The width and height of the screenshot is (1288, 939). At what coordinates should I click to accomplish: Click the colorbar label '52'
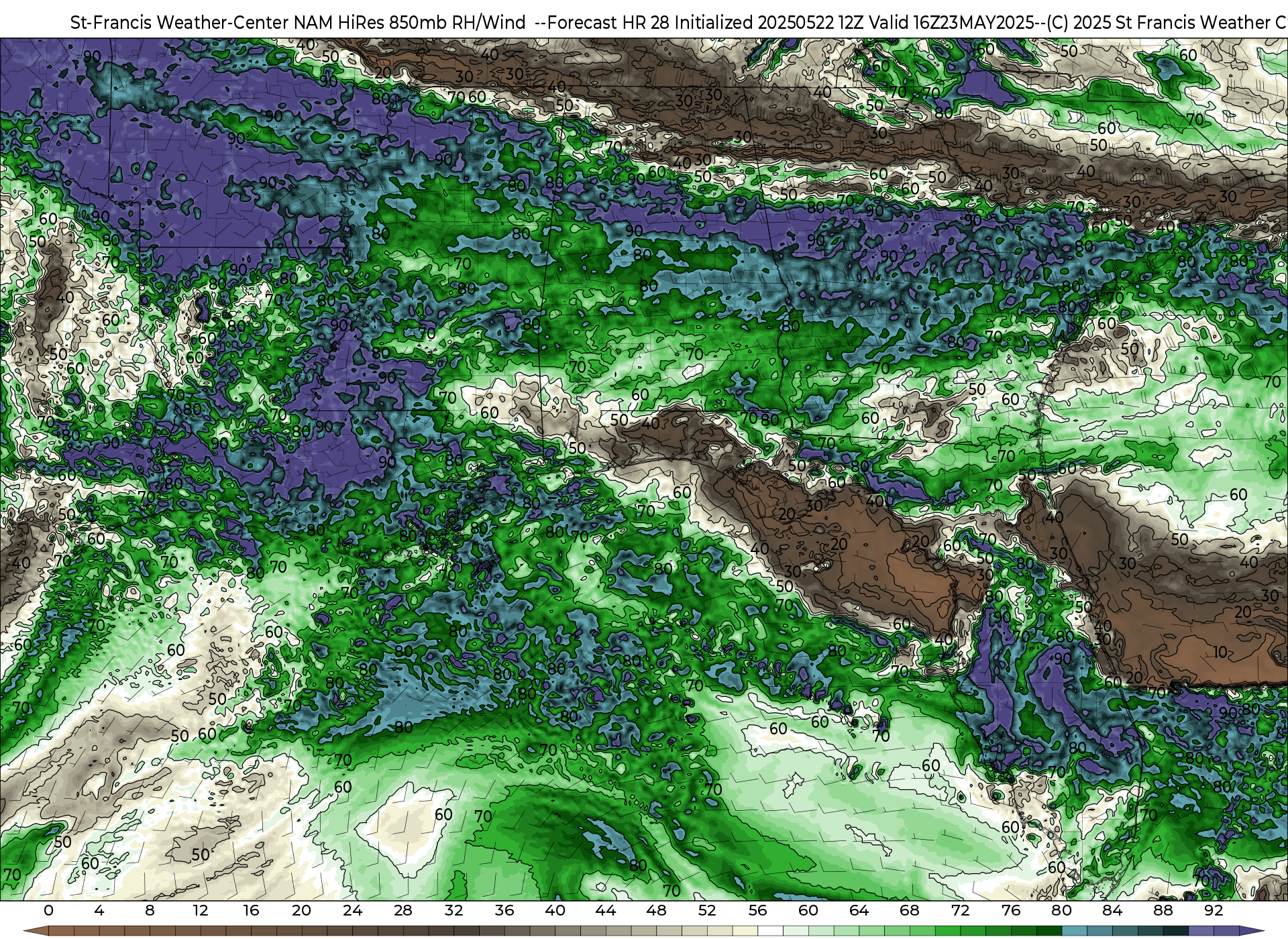click(x=707, y=910)
